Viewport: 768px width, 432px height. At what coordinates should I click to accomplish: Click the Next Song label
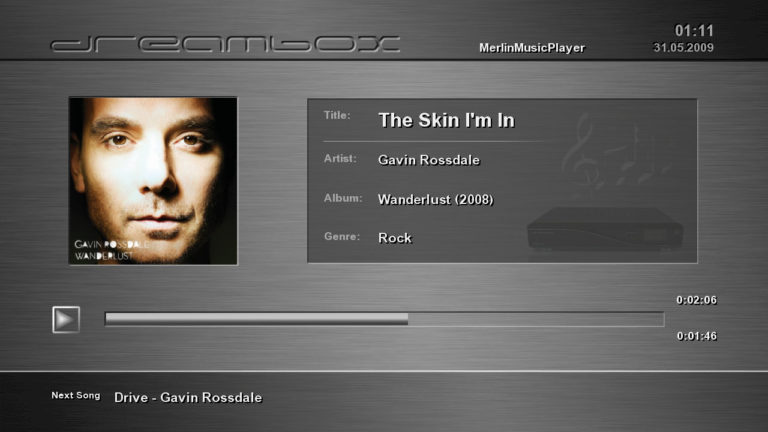point(76,396)
